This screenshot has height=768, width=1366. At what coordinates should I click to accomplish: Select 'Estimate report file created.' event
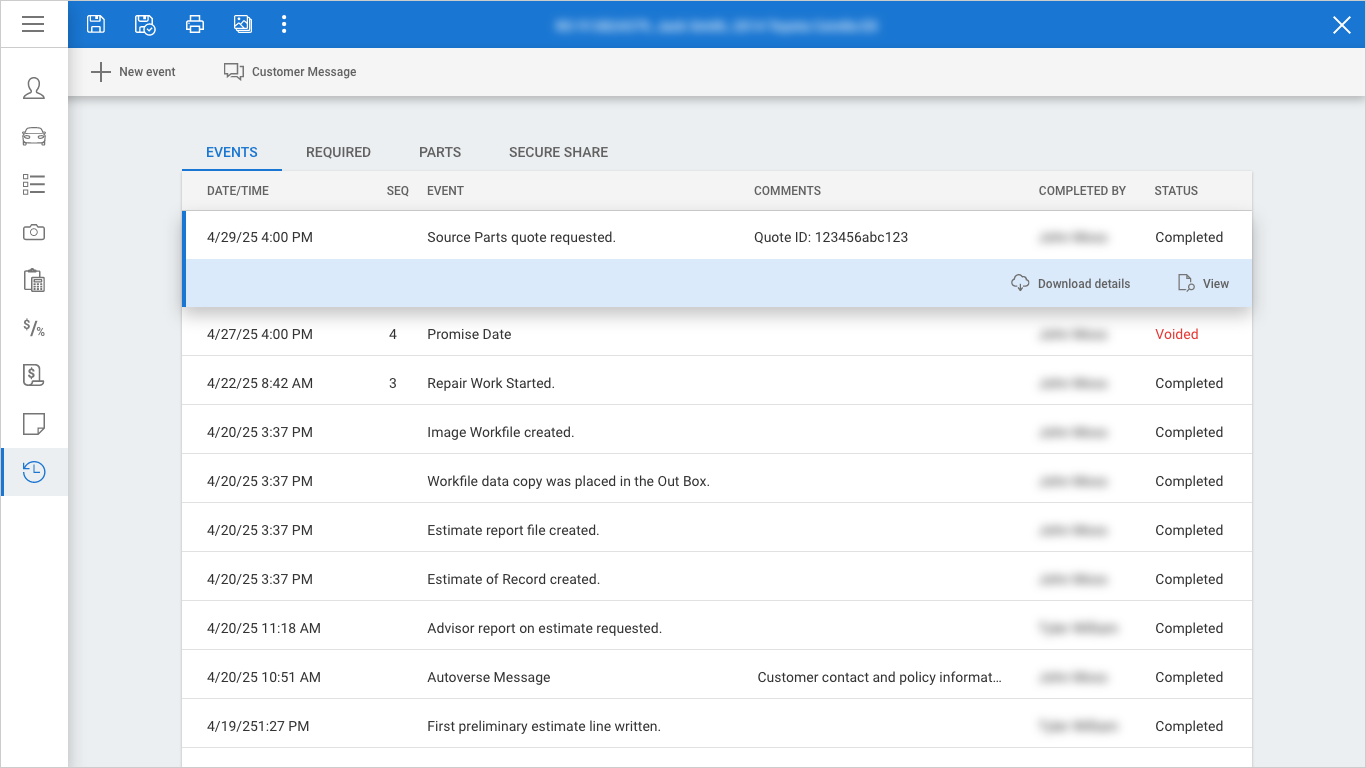513,530
